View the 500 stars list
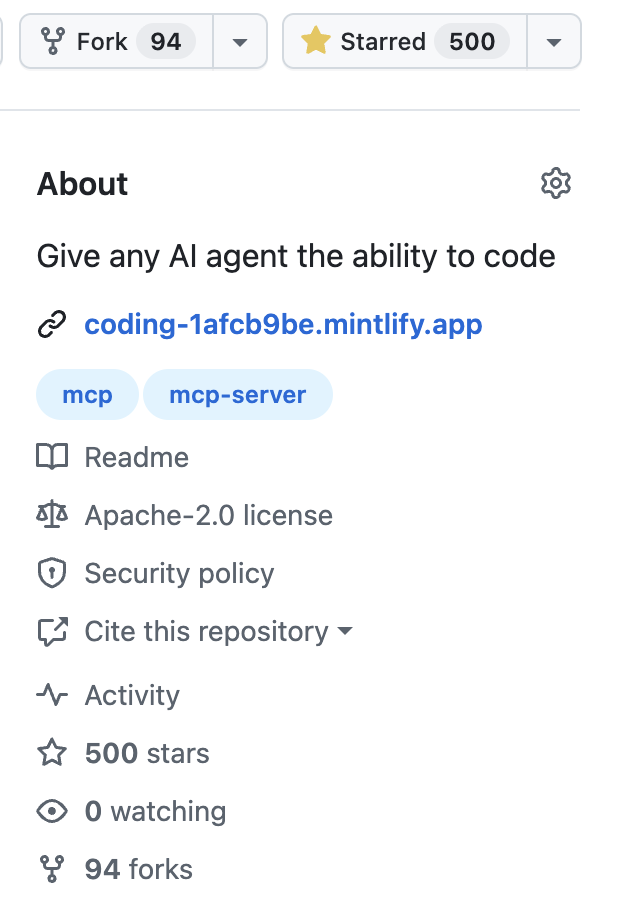The height and width of the screenshot is (908, 620). [146, 753]
